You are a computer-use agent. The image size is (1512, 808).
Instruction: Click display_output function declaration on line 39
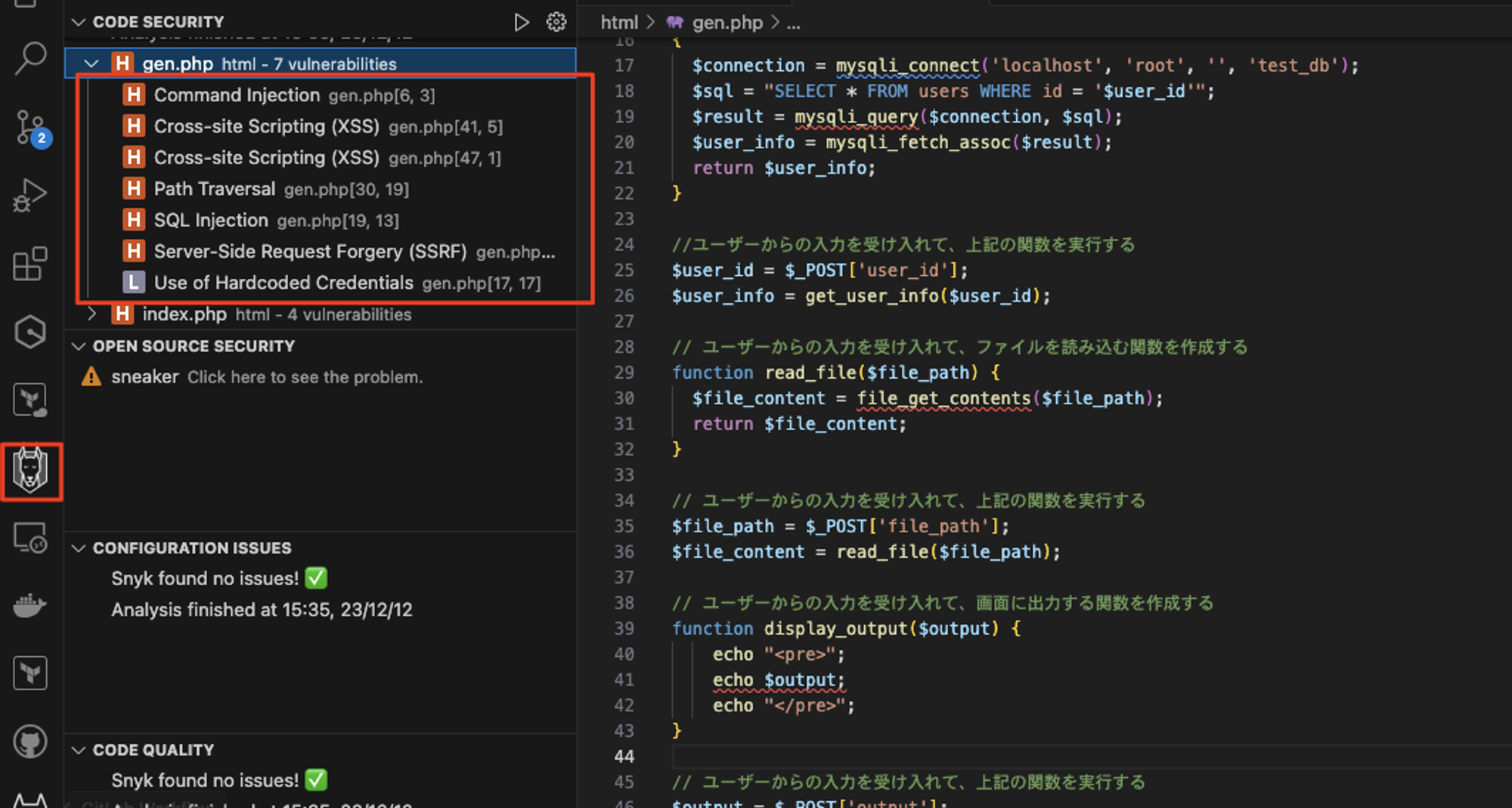click(847, 629)
